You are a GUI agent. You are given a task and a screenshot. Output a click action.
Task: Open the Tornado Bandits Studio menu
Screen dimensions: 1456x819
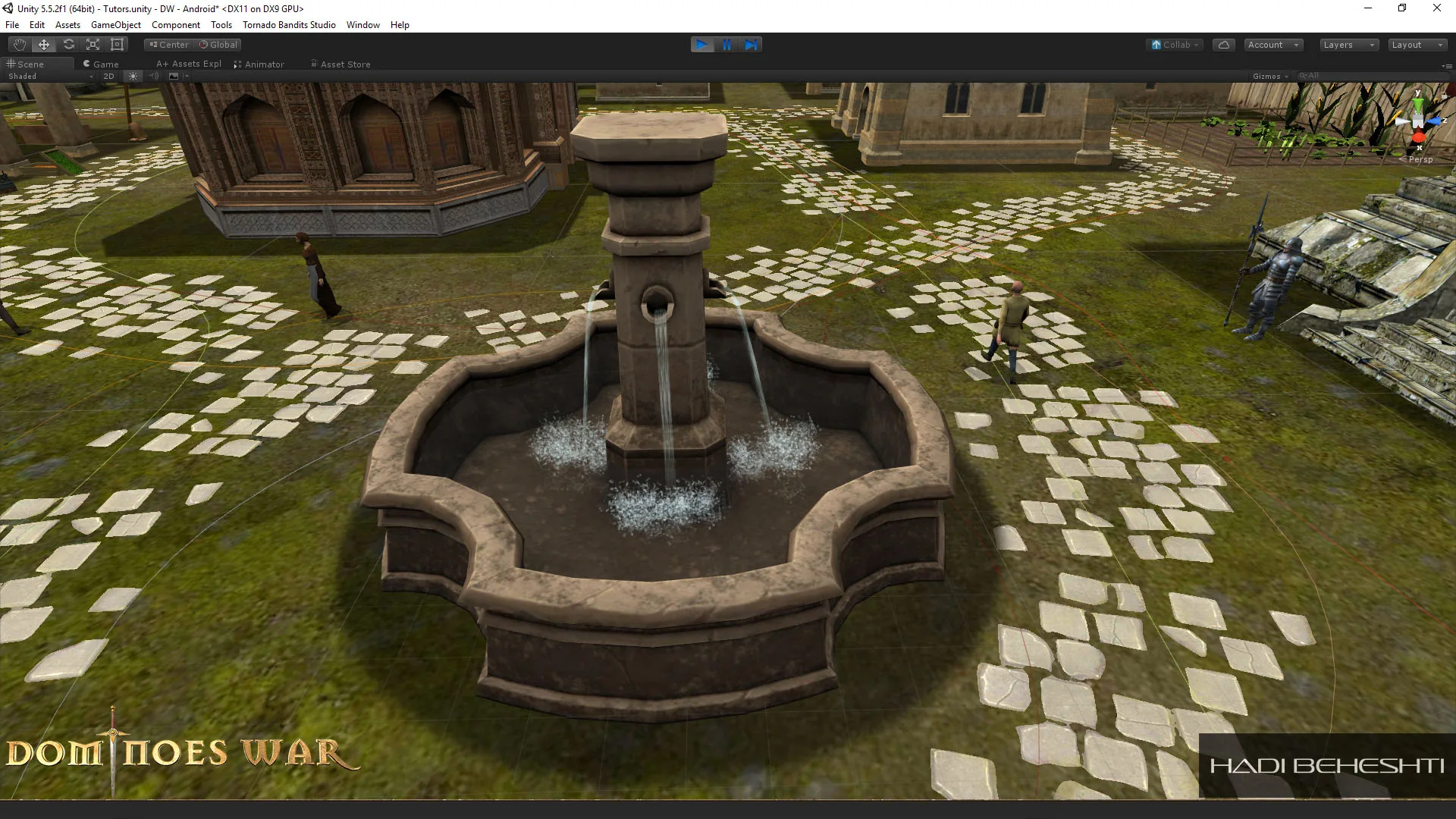[x=289, y=25]
